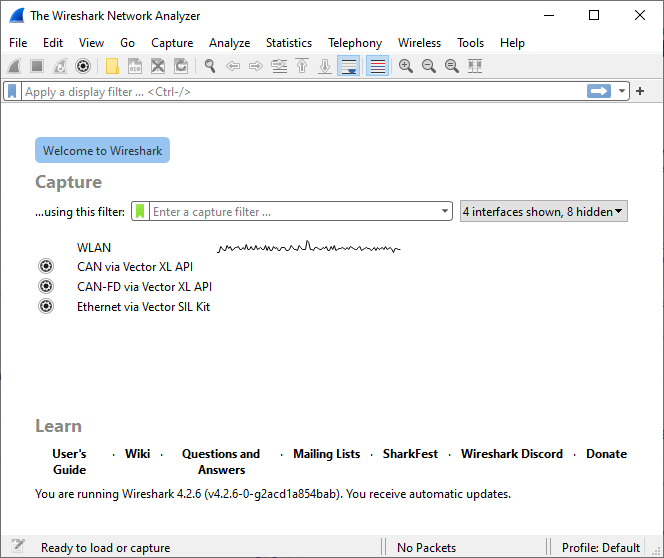Open the Mailing Lists link
Image resolution: width=664 pixels, height=558 pixels.
pos(326,454)
